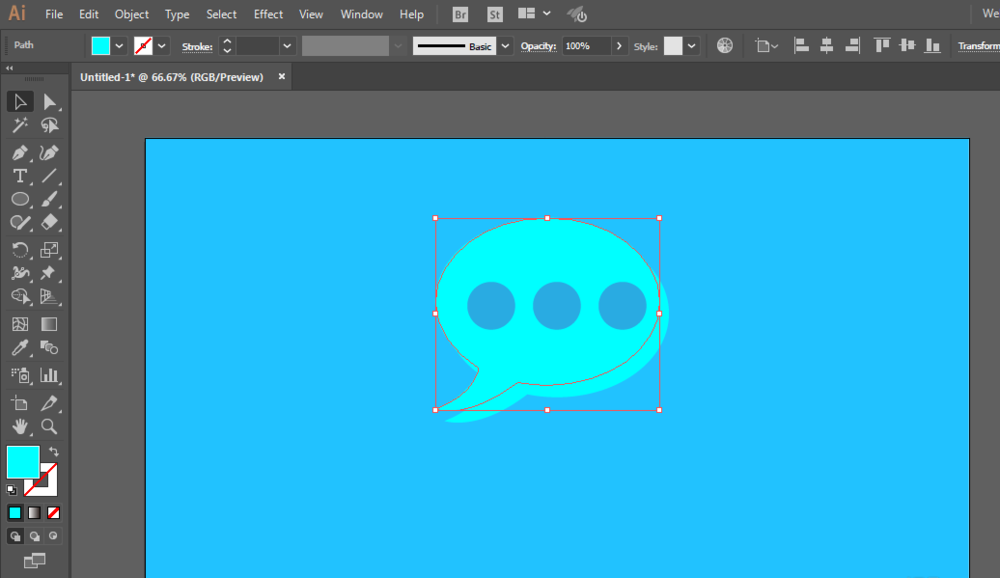Viewport: 1000px width, 578px height.
Task: Toggle the None fill mode swatch
Action: (x=54, y=513)
